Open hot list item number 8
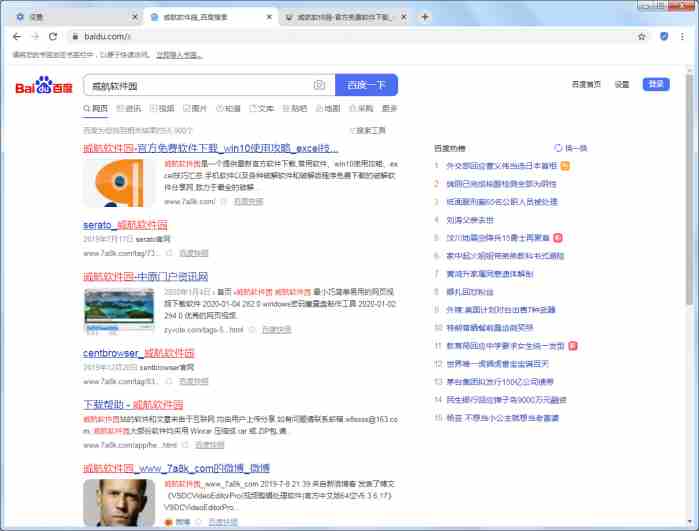 (x=470, y=292)
